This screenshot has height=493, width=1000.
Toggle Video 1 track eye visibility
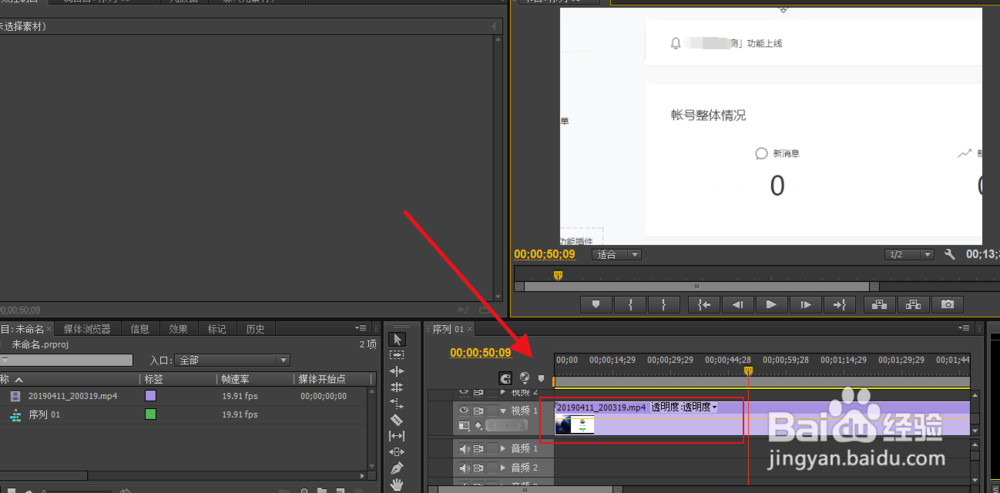(x=464, y=410)
